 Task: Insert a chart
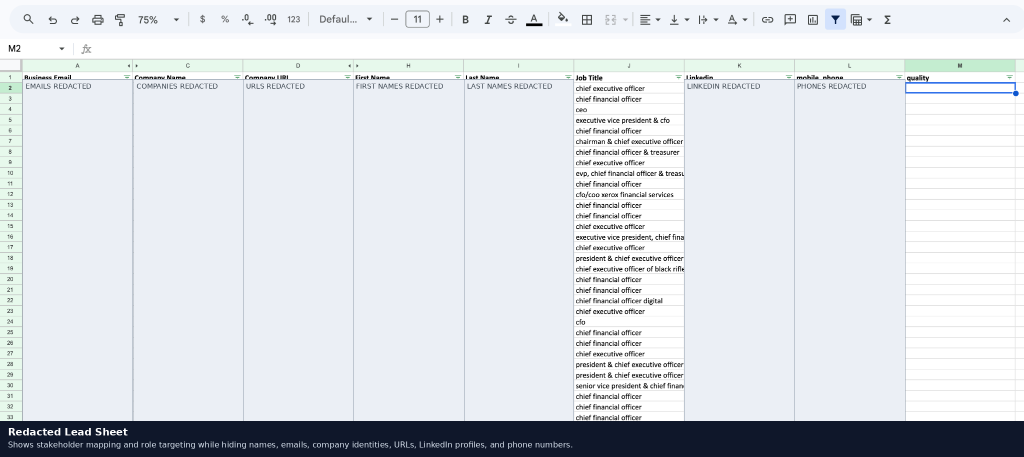(x=812, y=20)
